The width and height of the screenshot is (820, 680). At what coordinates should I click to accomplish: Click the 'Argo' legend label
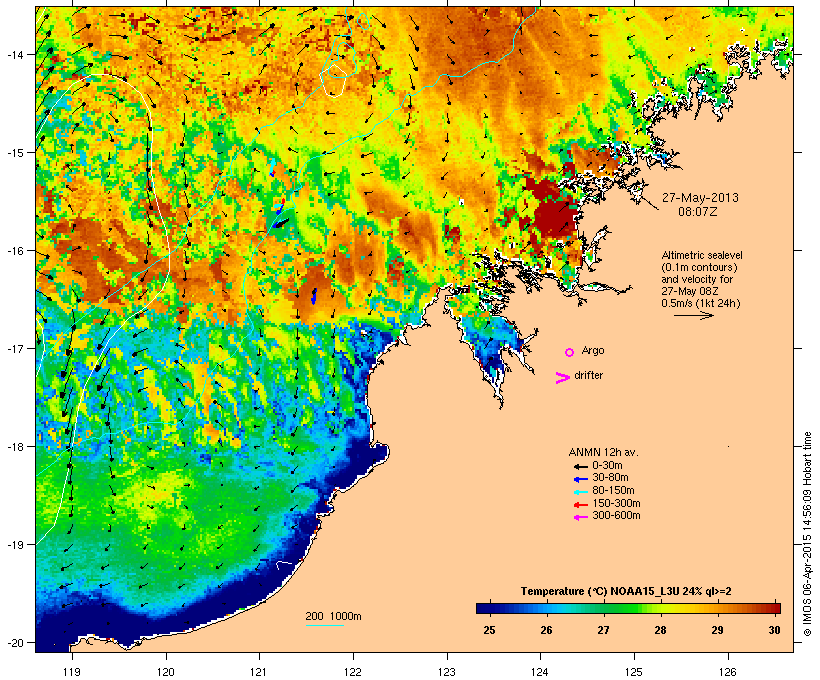[593, 350]
